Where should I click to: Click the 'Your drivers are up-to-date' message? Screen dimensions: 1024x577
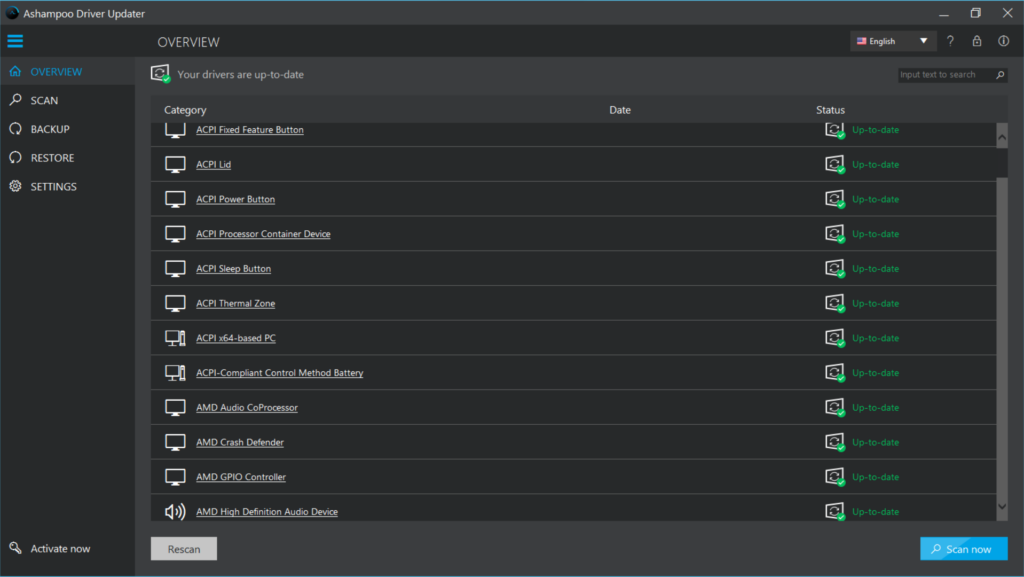[240, 74]
